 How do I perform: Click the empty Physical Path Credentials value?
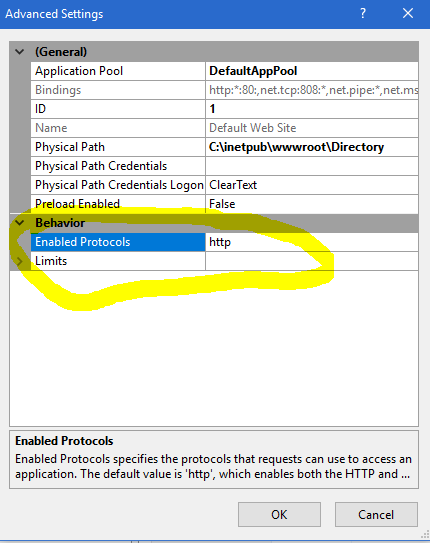click(x=312, y=166)
